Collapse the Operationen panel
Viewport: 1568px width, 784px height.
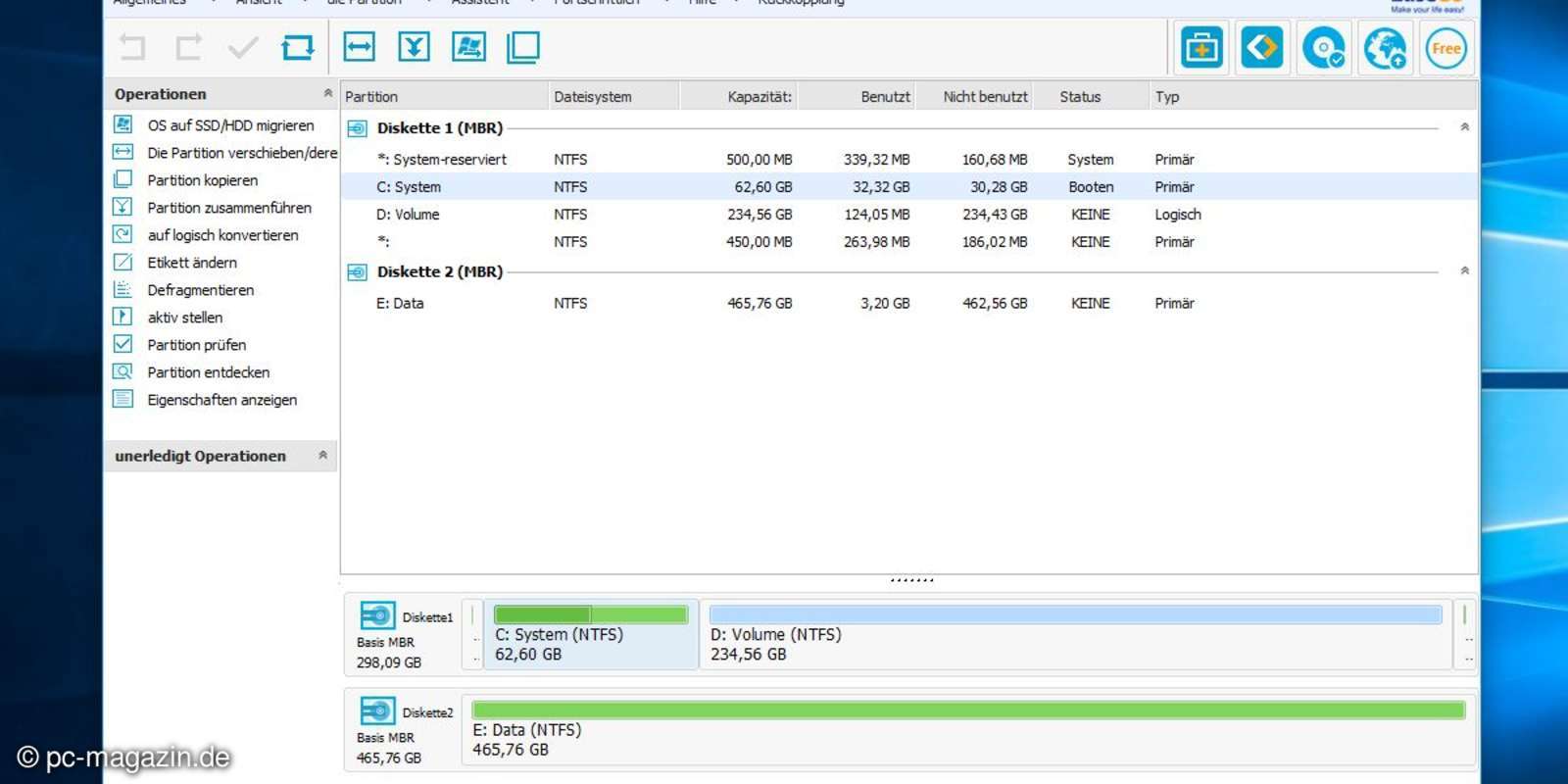click(x=327, y=94)
